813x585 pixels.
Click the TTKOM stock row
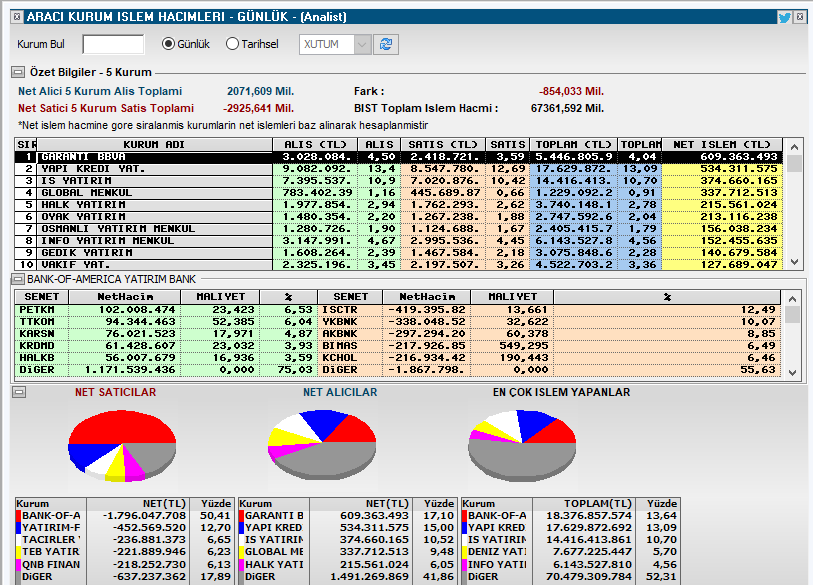click(x=166, y=322)
